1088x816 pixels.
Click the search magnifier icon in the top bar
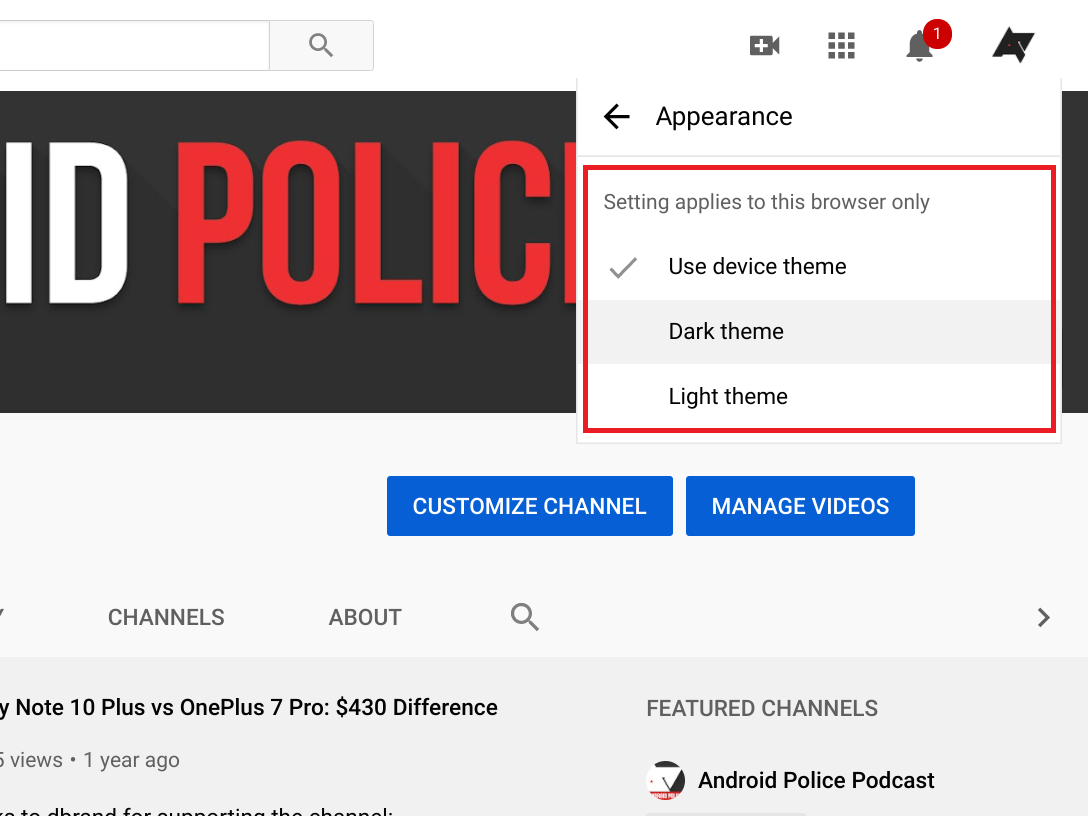(x=320, y=45)
